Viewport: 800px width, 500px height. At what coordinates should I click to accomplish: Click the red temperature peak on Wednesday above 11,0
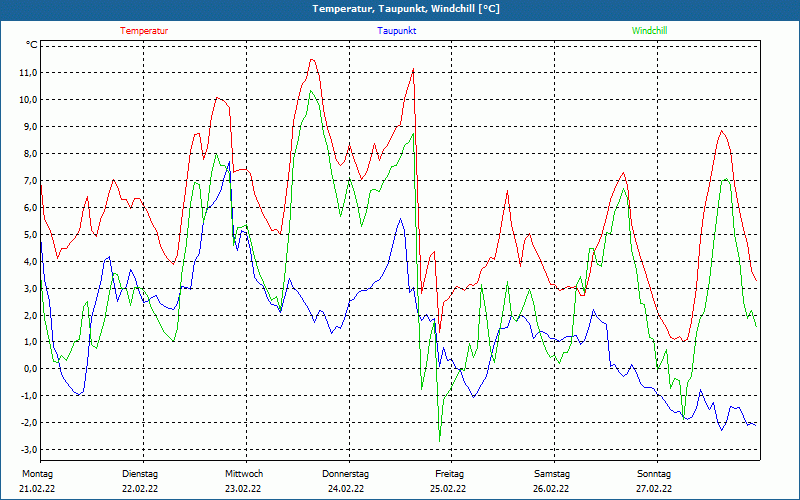(312, 60)
